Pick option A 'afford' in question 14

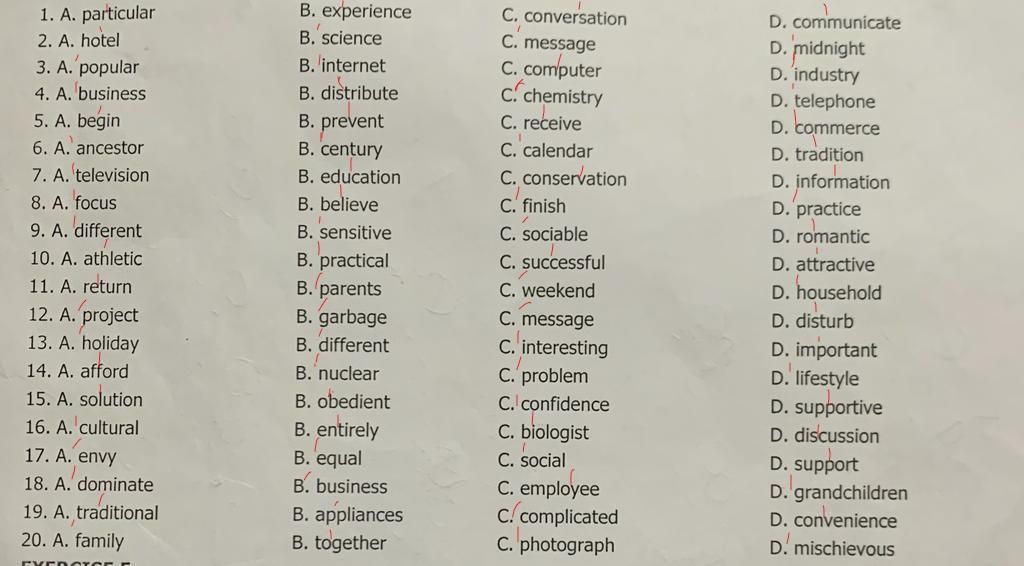[x=93, y=371]
